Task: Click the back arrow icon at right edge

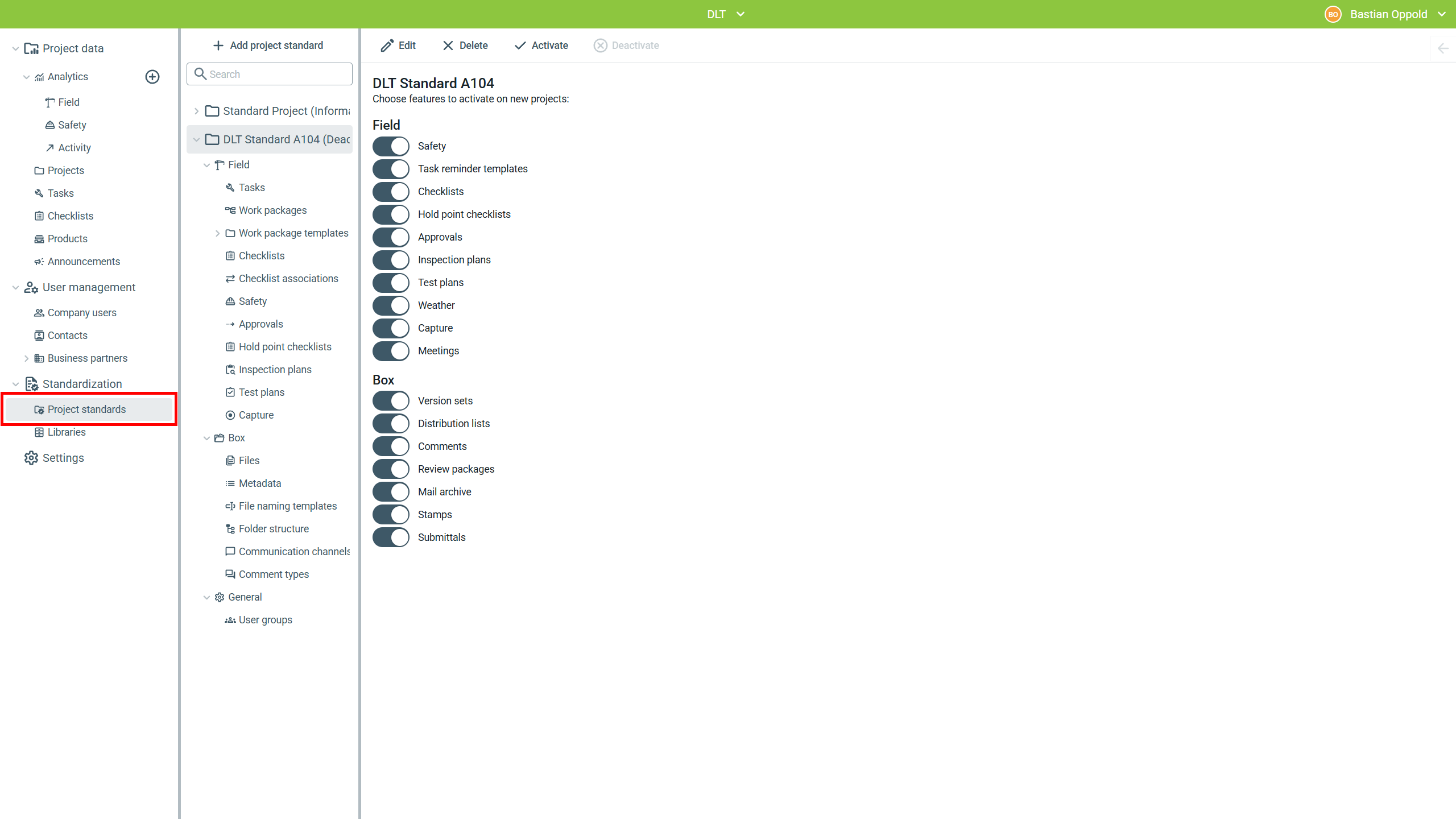Action: pos(1443,48)
